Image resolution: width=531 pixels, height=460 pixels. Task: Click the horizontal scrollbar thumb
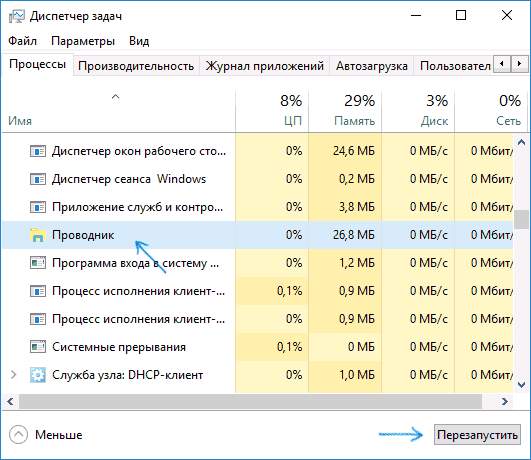(250, 402)
